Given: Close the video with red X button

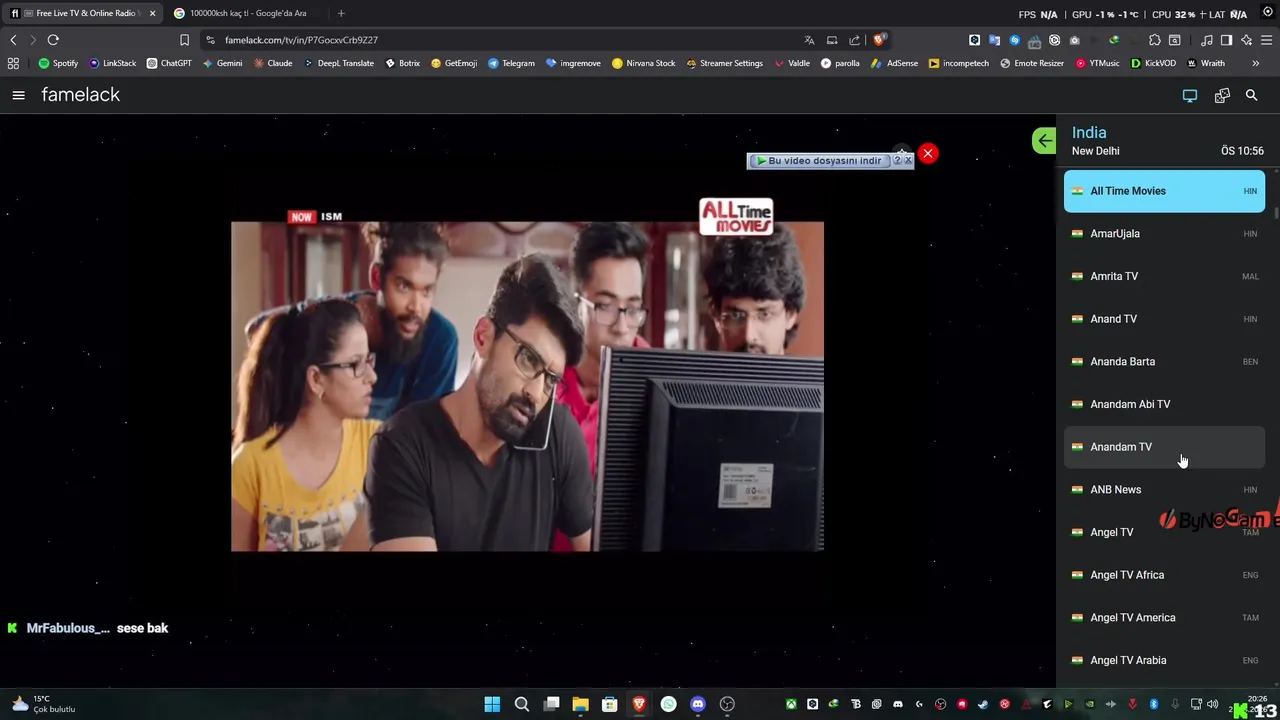Looking at the screenshot, I should click(x=928, y=153).
